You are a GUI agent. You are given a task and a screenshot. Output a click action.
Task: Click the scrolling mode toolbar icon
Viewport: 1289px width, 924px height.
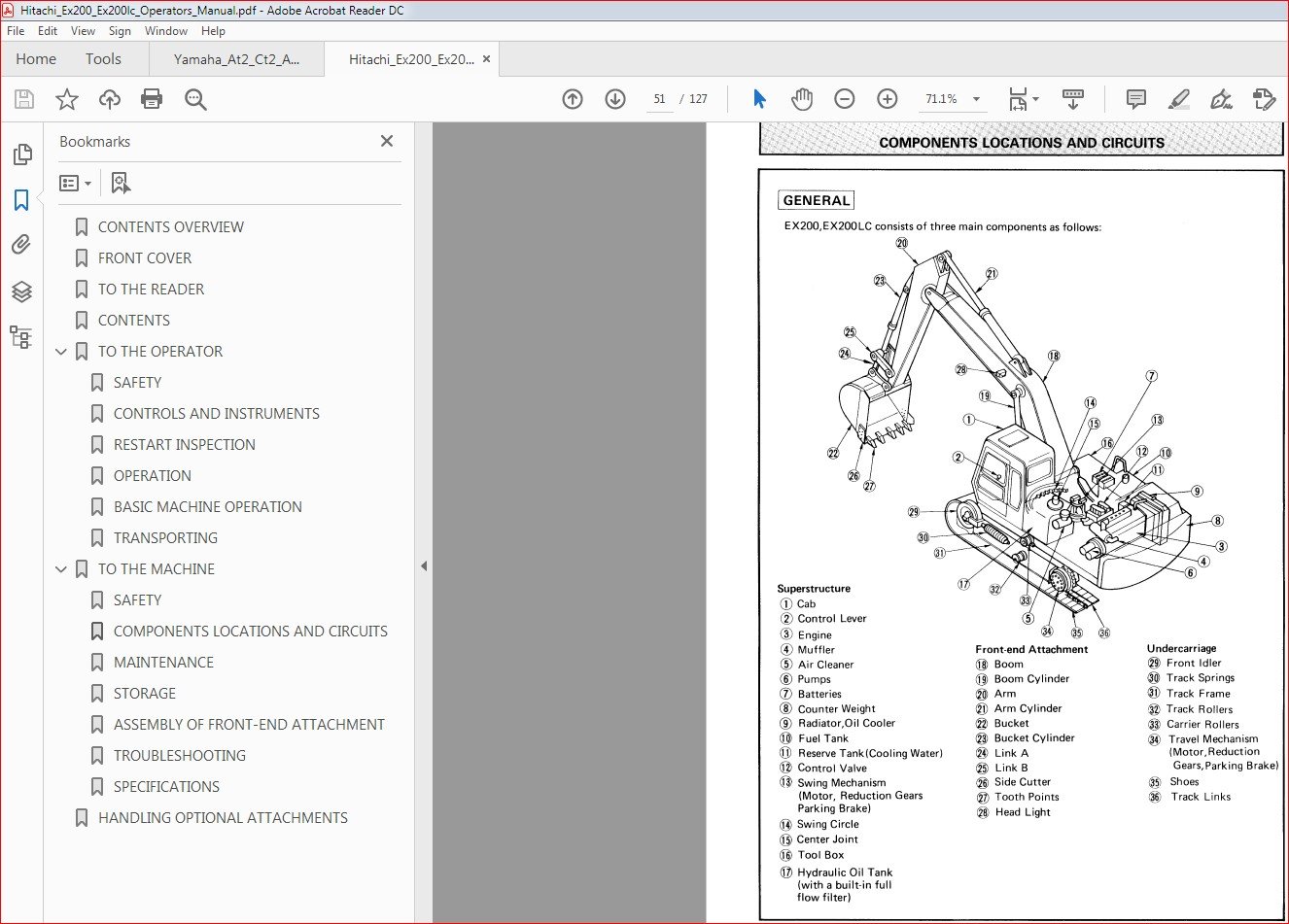point(1073,99)
